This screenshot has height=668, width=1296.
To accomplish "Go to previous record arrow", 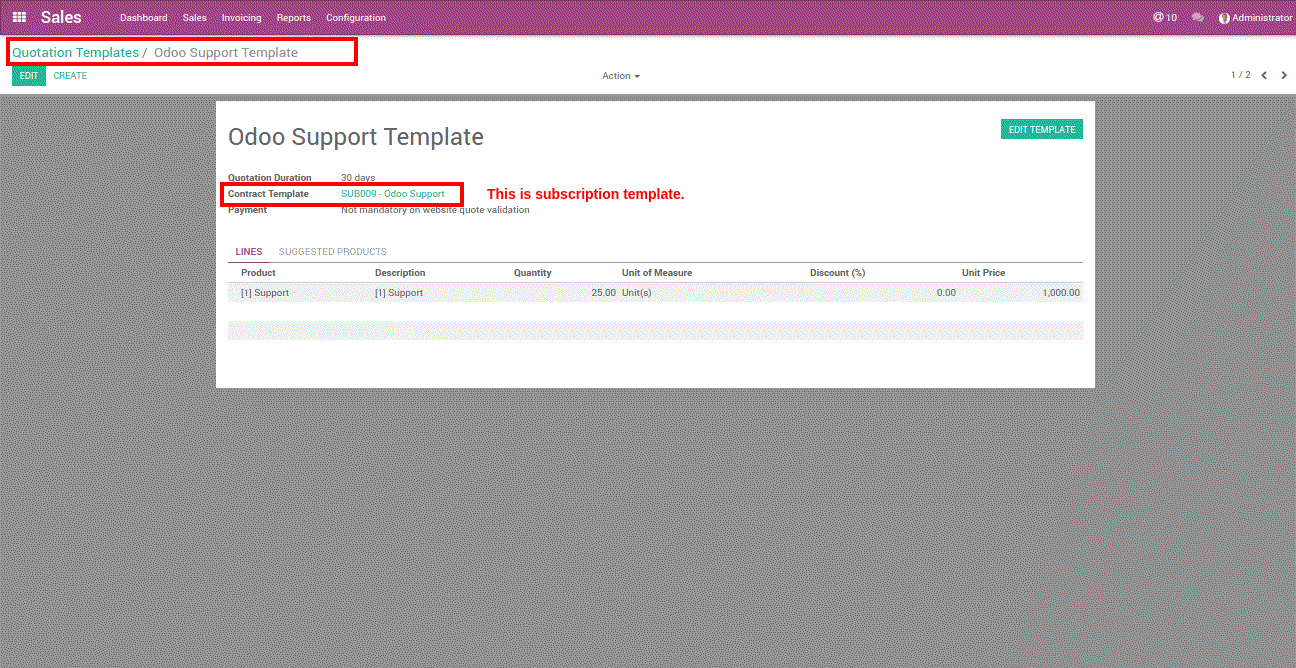I will (x=1264, y=75).
